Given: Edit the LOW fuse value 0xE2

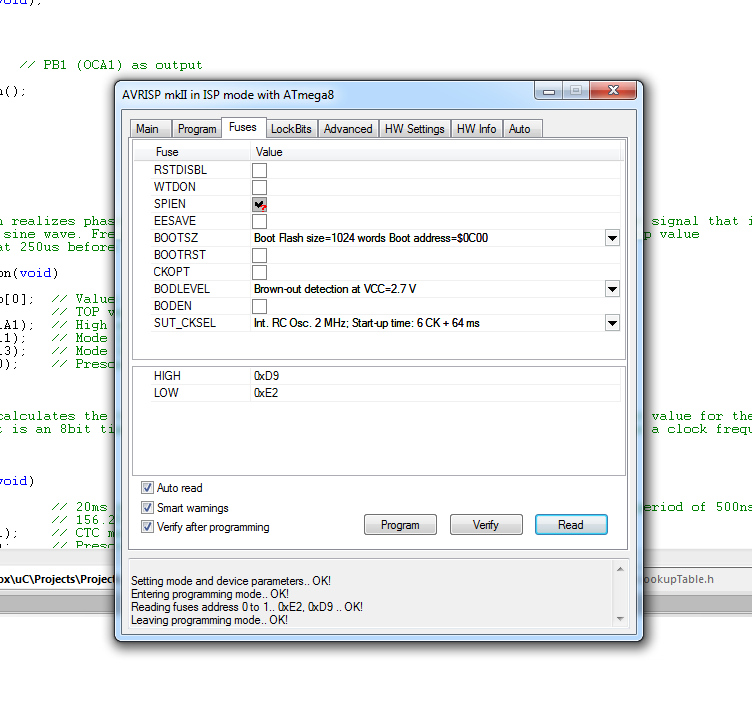Looking at the screenshot, I should [x=266, y=393].
